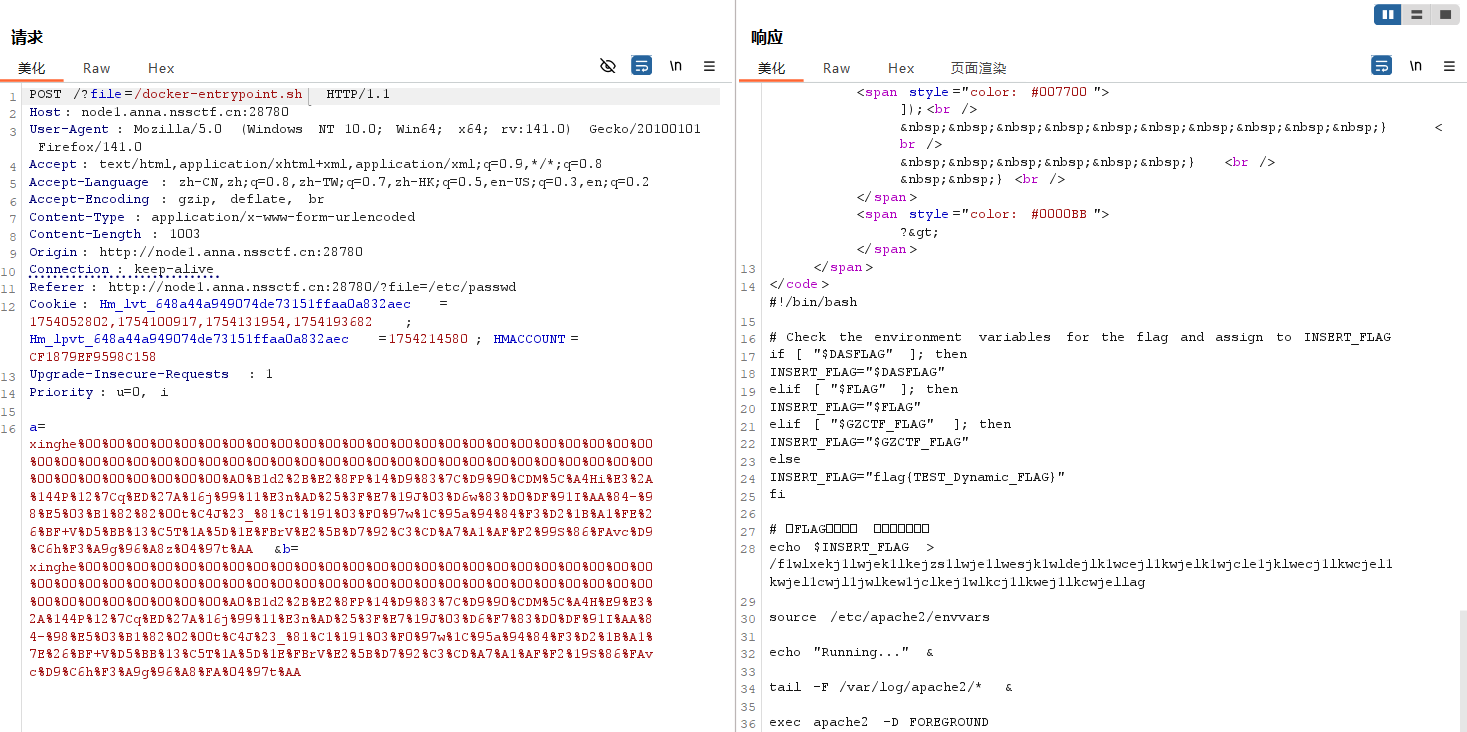Viewport: 1467px width, 732px height.
Task: Select top-bottom split layout icon
Action: pyautogui.click(x=1416, y=14)
